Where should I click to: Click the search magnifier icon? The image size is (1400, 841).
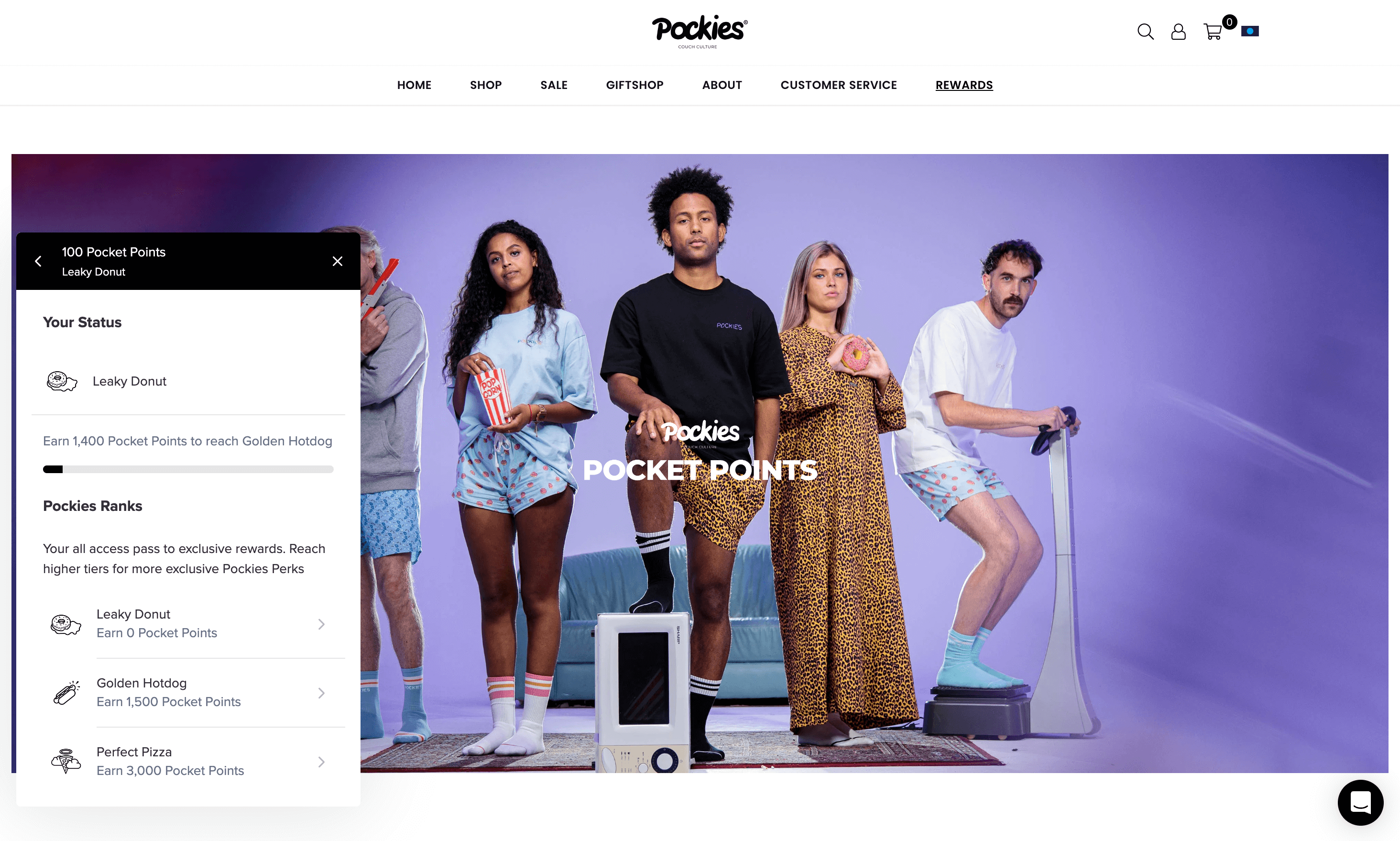[x=1145, y=32]
